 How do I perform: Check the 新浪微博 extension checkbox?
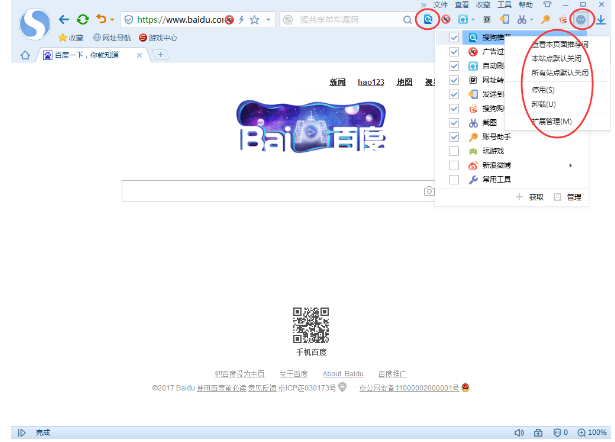[x=454, y=165]
